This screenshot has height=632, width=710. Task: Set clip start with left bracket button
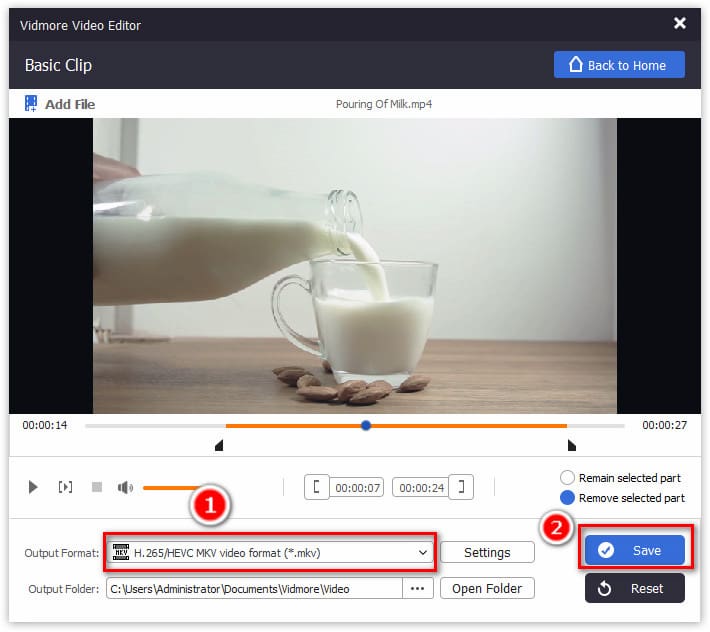coord(317,487)
